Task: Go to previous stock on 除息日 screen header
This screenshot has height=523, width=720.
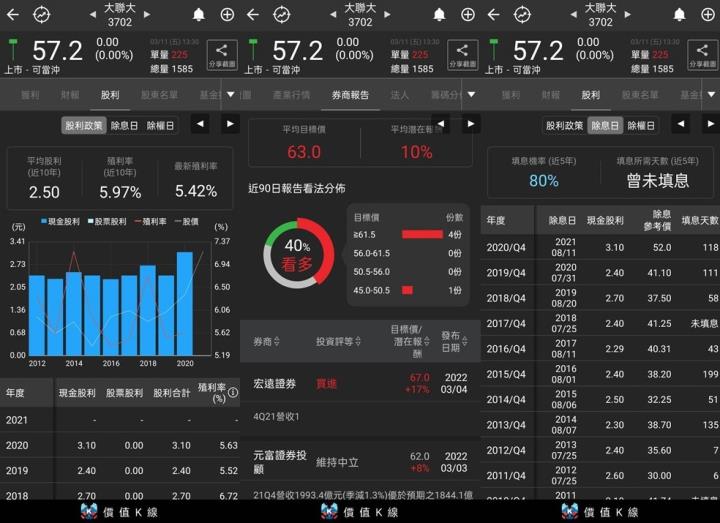Action: tap(574, 15)
